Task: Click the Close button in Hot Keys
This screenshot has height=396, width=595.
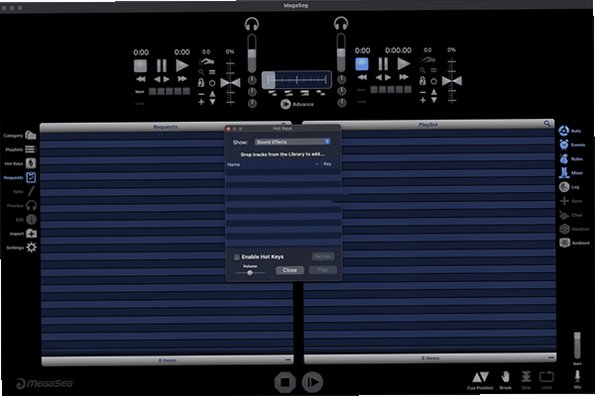Action: coord(290,270)
